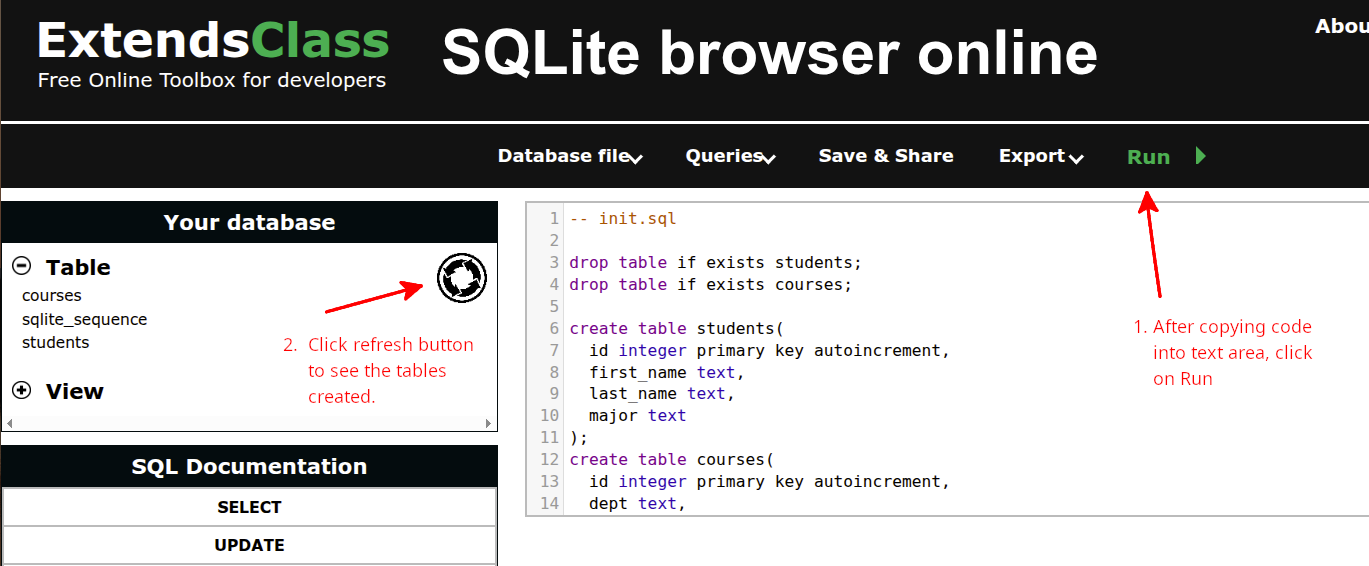The width and height of the screenshot is (1369, 566).
Task: Click the 'dept text,' line
Action: pyautogui.click(x=638, y=503)
